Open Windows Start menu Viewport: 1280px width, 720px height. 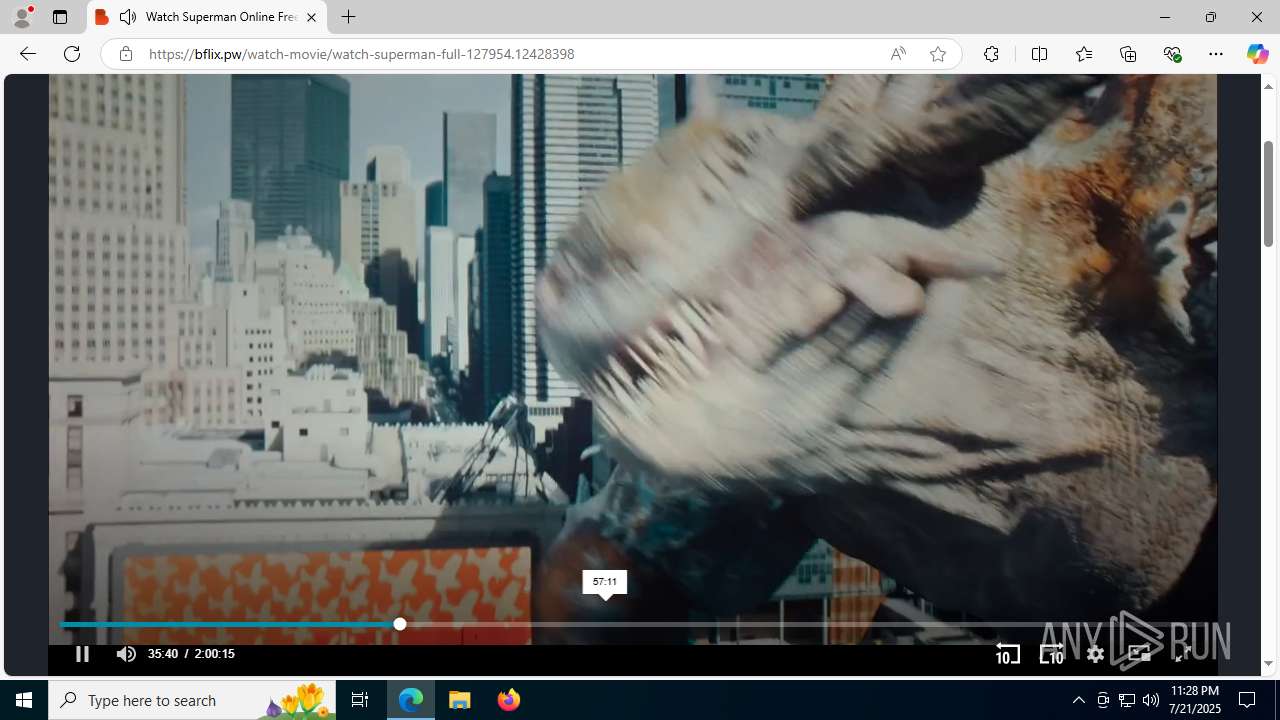(x=24, y=700)
